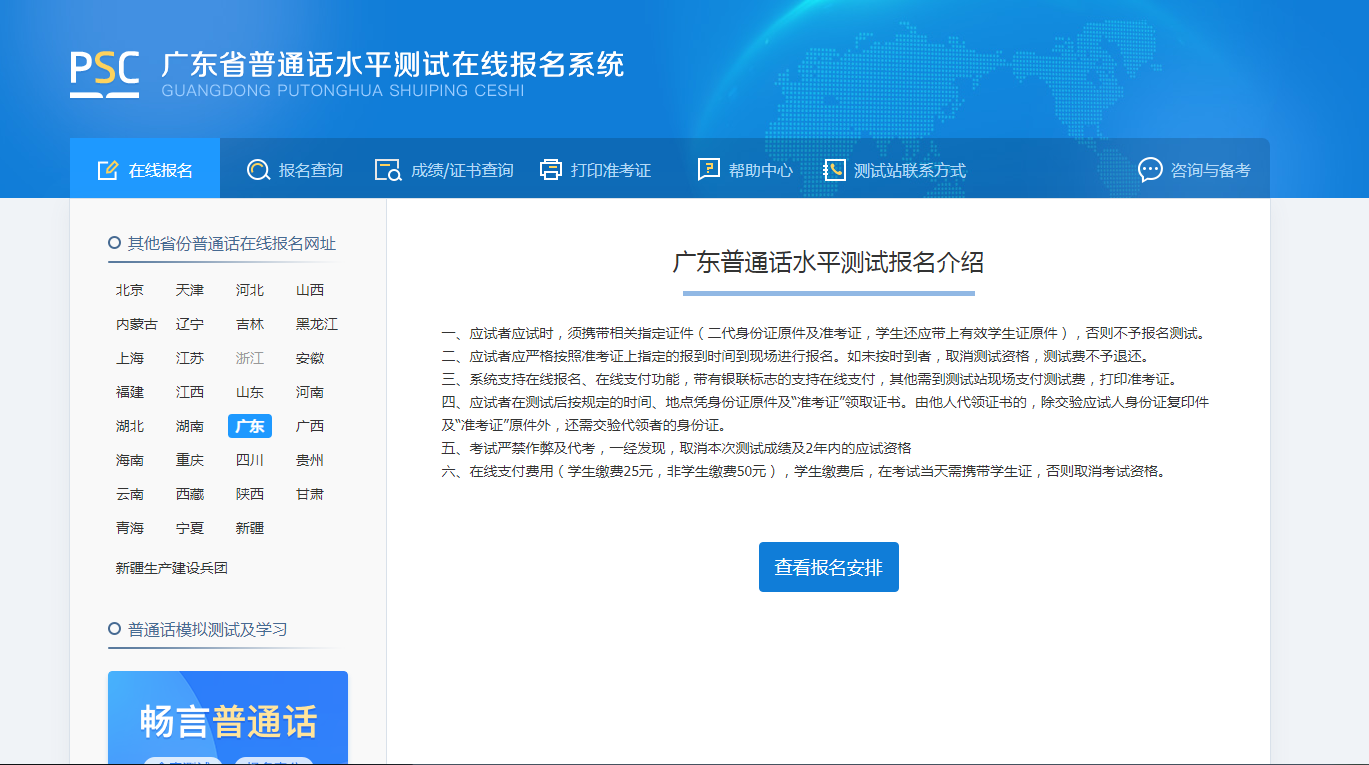Screen dimensions: 1369x765
Task: Open the 畅言普通话 banner image
Action: pyautogui.click(x=228, y=718)
